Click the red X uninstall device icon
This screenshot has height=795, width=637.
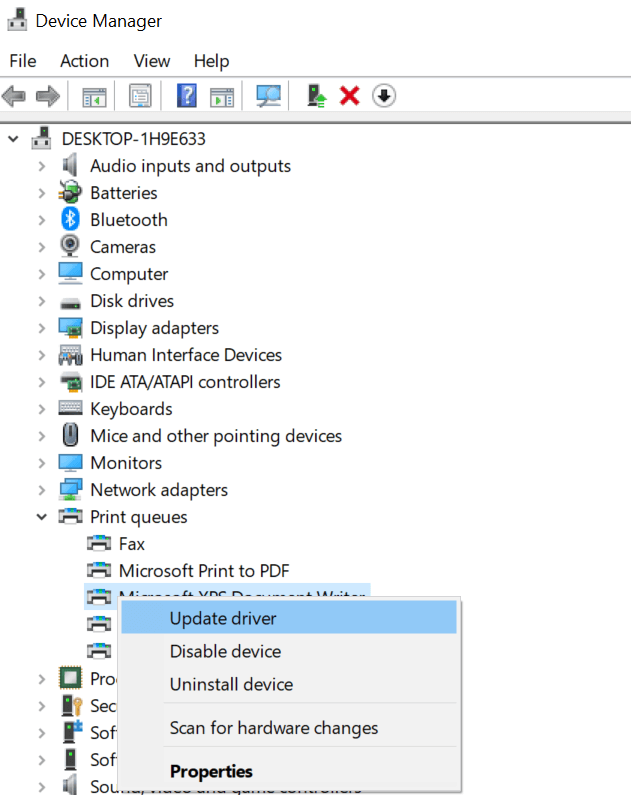click(349, 96)
